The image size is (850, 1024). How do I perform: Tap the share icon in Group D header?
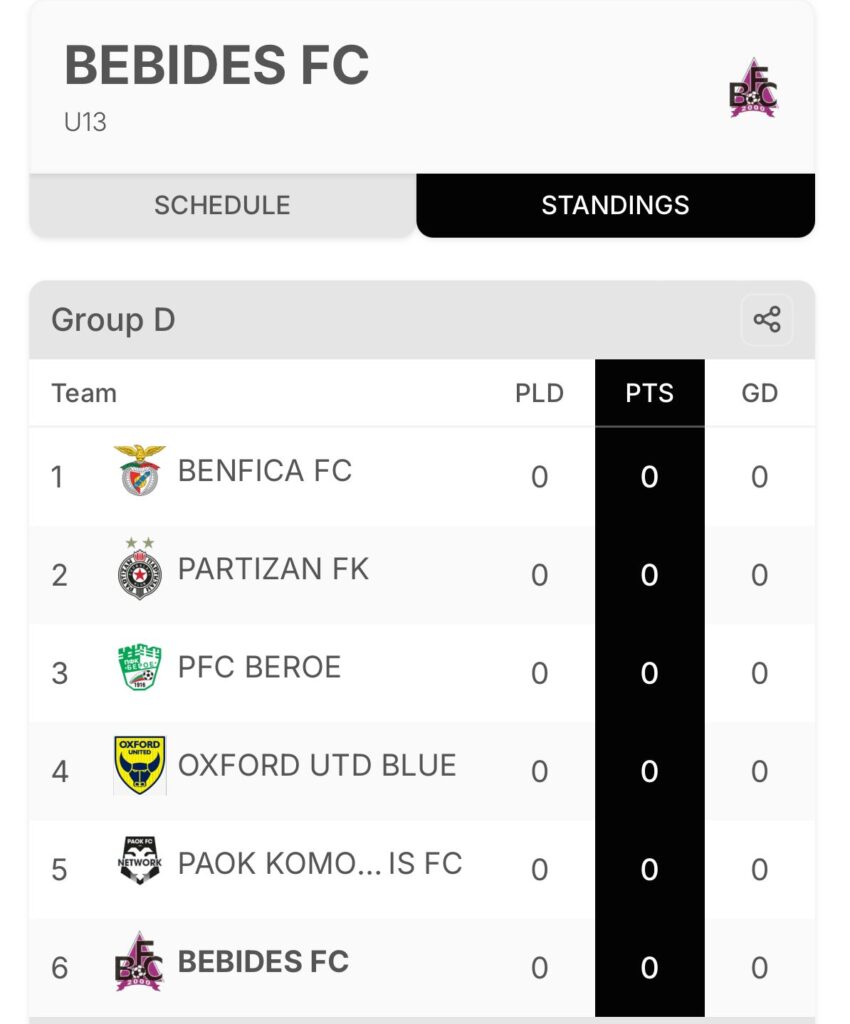[767, 319]
